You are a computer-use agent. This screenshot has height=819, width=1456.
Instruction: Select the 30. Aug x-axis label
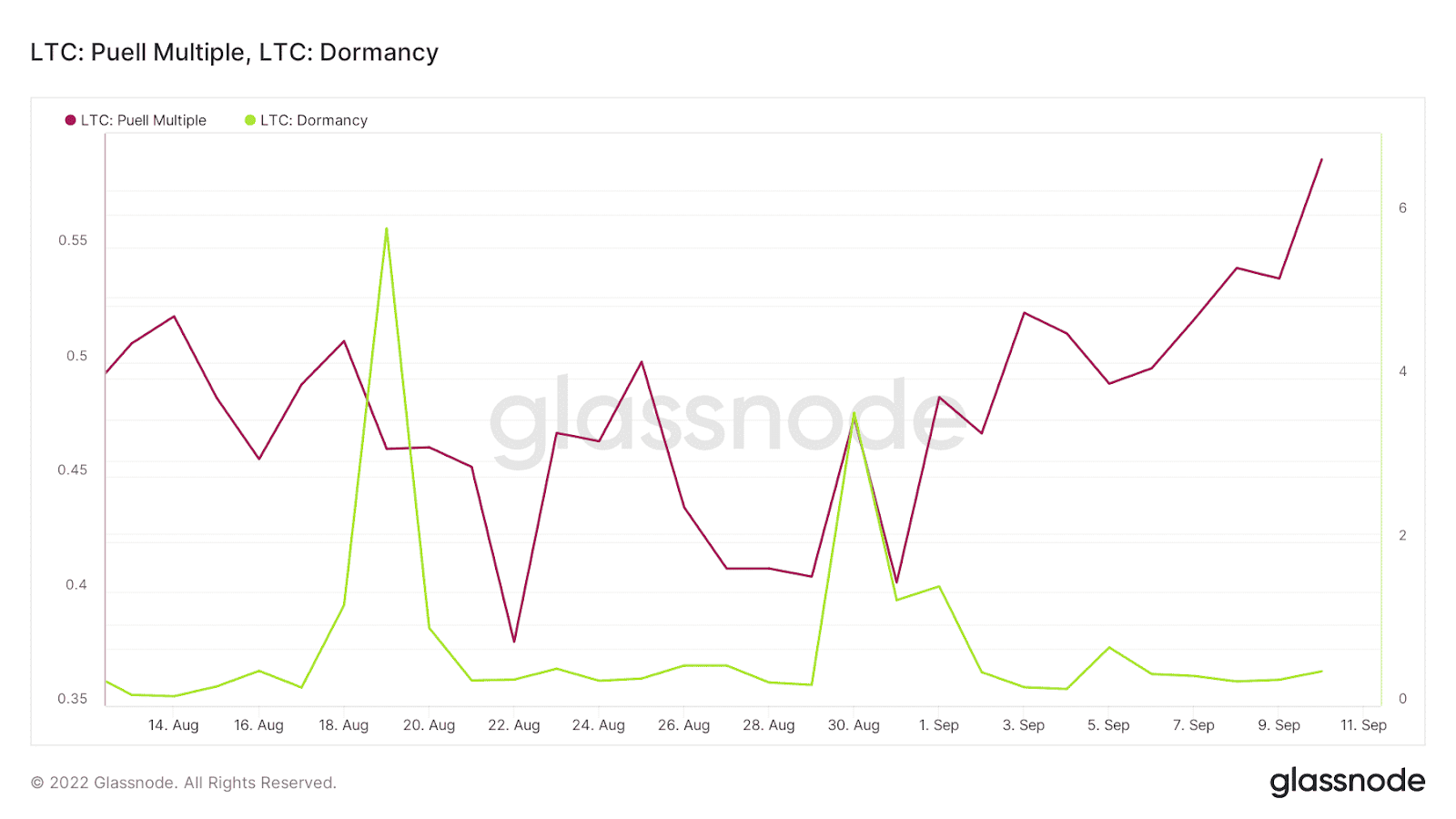click(x=854, y=725)
